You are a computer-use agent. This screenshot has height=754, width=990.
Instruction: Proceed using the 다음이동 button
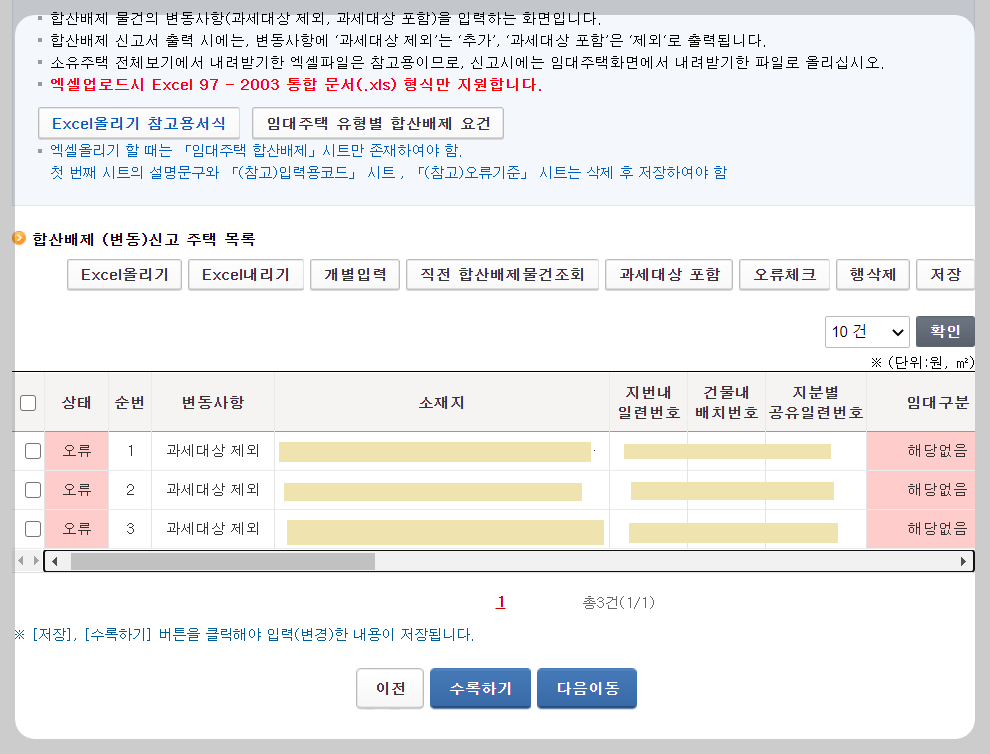(587, 688)
